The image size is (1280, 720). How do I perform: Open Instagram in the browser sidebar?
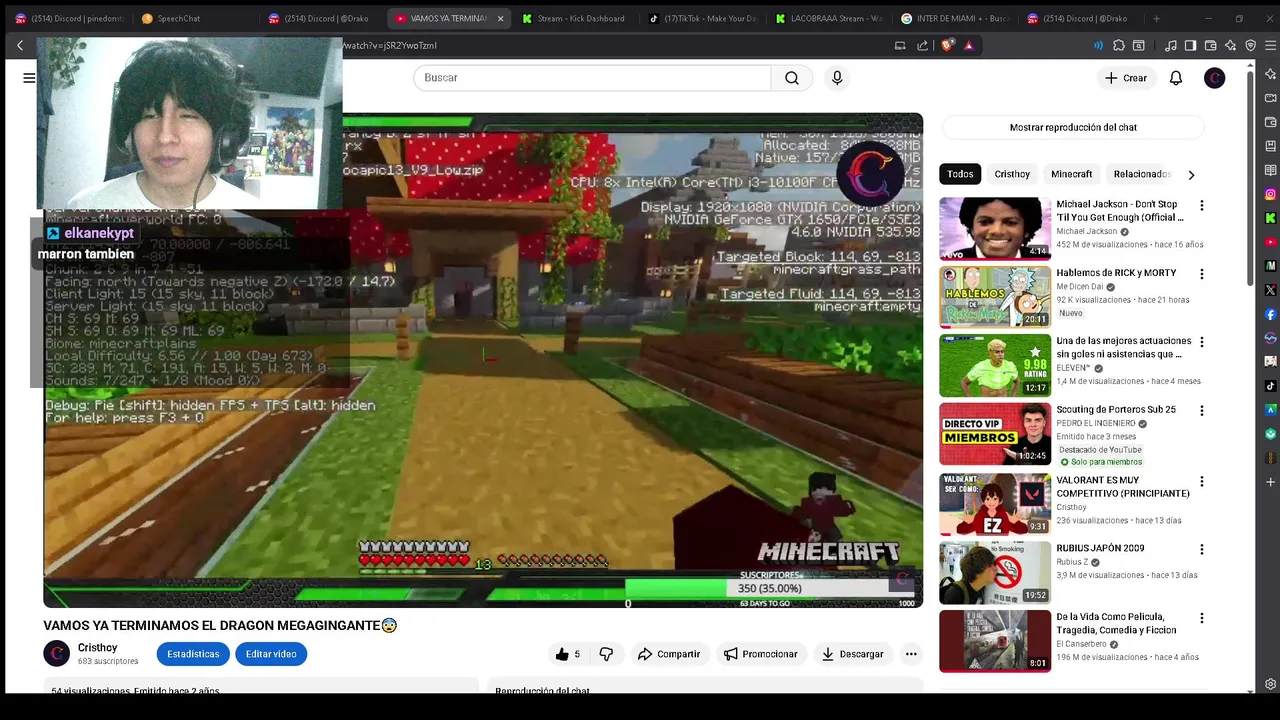(1271, 194)
